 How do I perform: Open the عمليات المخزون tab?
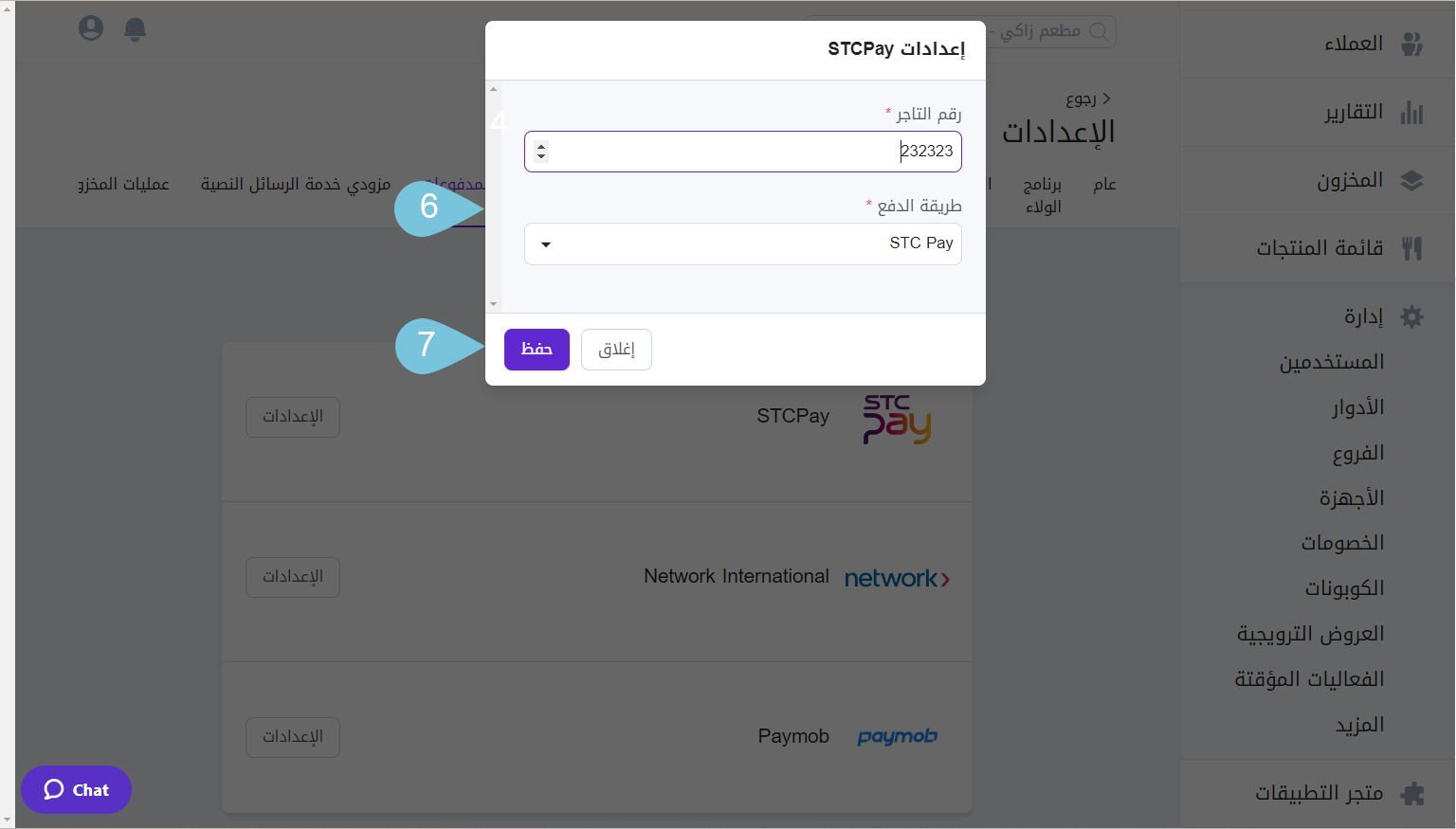[x=123, y=184]
